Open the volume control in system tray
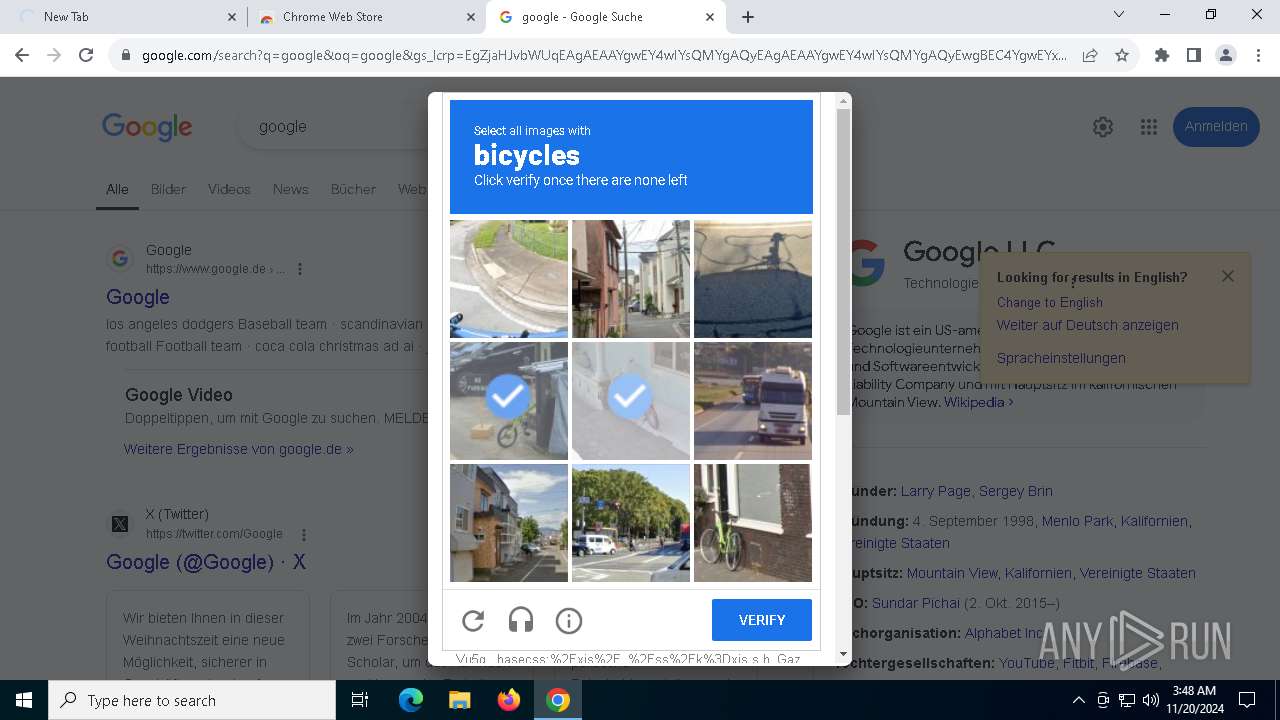Image resolution: width=1280 pixels, height=720 pixels. (1151, 700)
